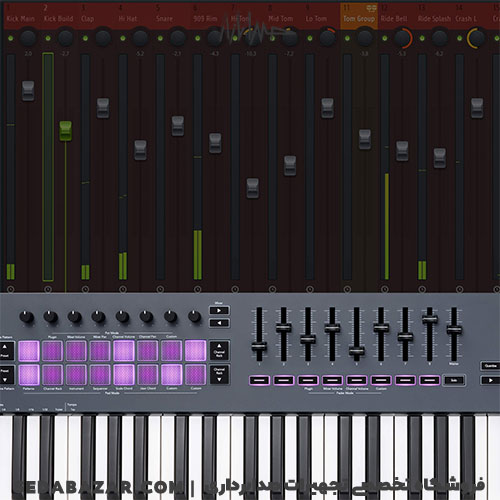Screen dimensions: 500x500
Task: Mute the Ride Splash track via green LED
Action: click(x=422, y=38)
